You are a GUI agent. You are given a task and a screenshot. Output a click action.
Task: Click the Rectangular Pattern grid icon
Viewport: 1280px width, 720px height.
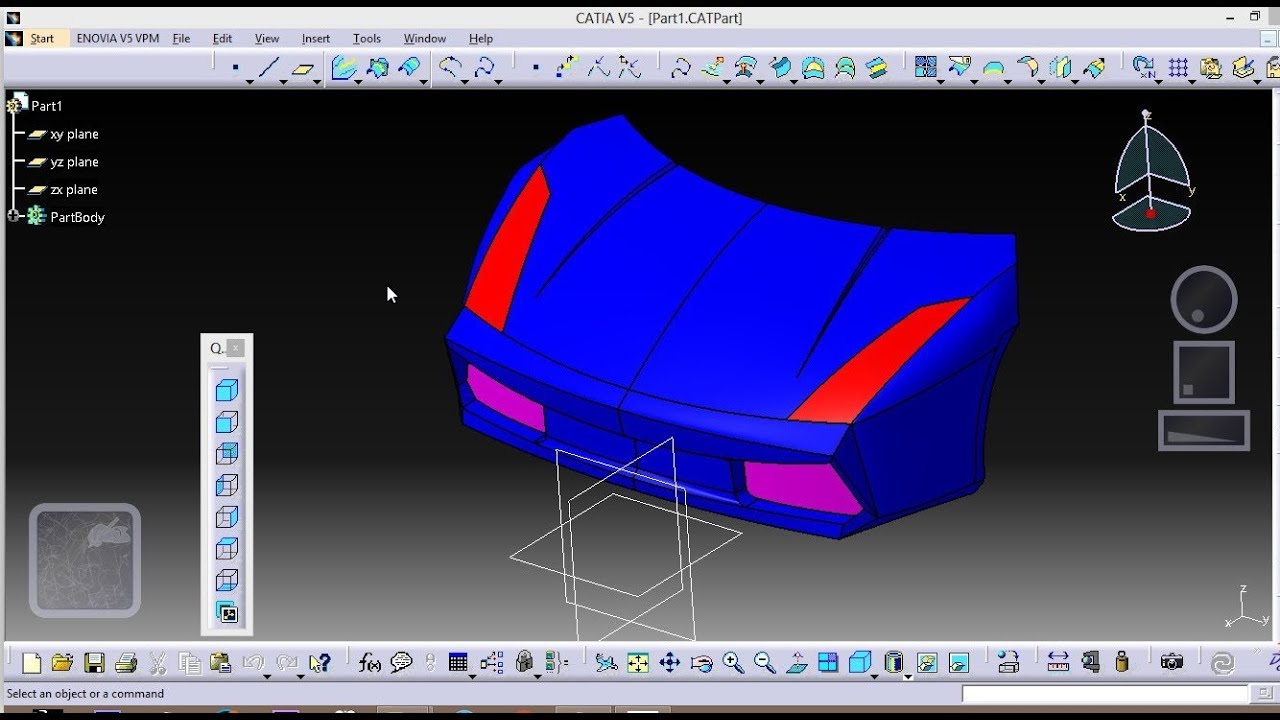click(1178, 68)
